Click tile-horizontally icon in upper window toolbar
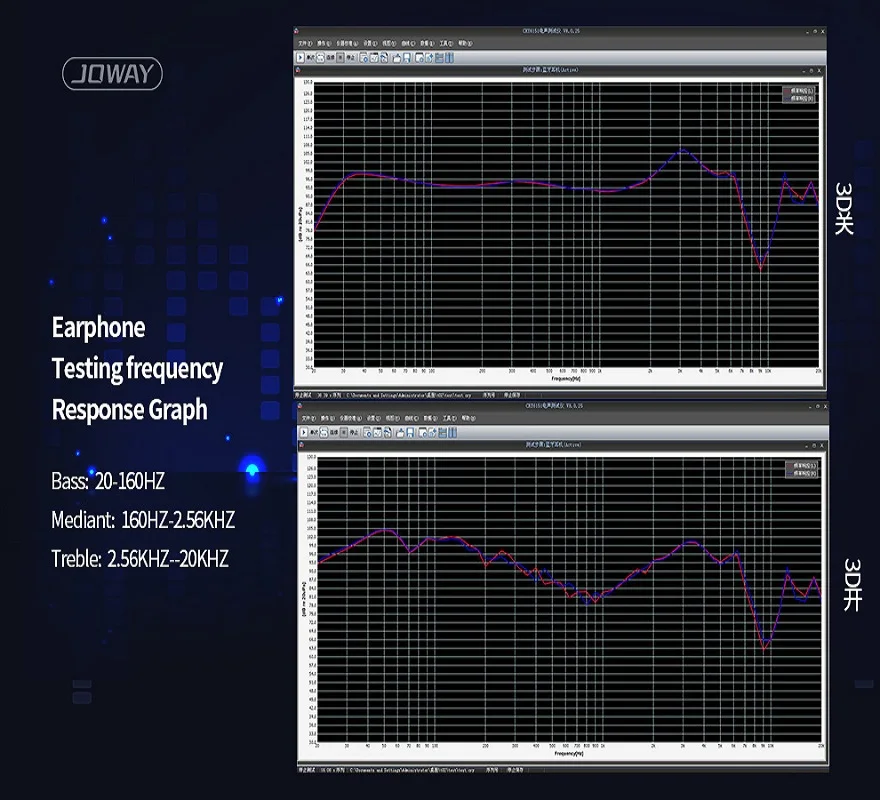 pos(439,58)
